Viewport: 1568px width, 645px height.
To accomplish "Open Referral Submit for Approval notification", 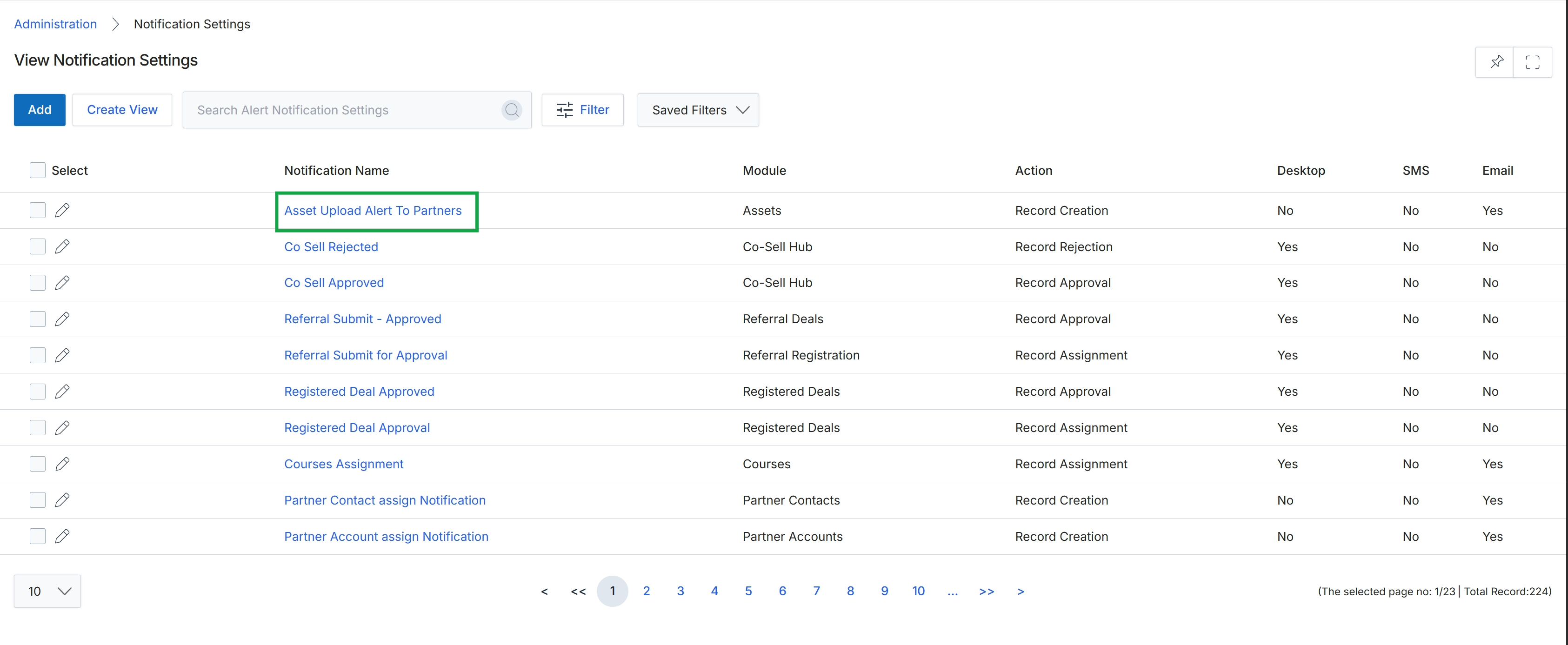I will click(366, 355).
